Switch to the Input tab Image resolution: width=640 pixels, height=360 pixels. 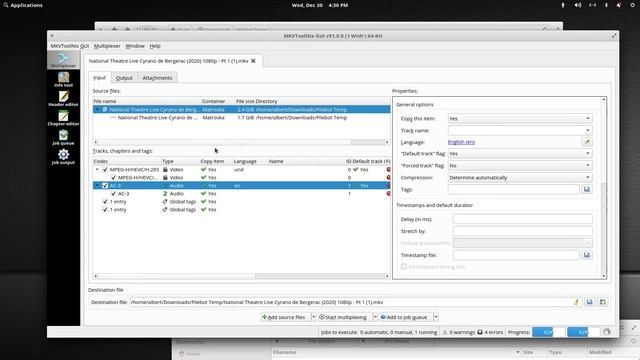pos(100,78)
